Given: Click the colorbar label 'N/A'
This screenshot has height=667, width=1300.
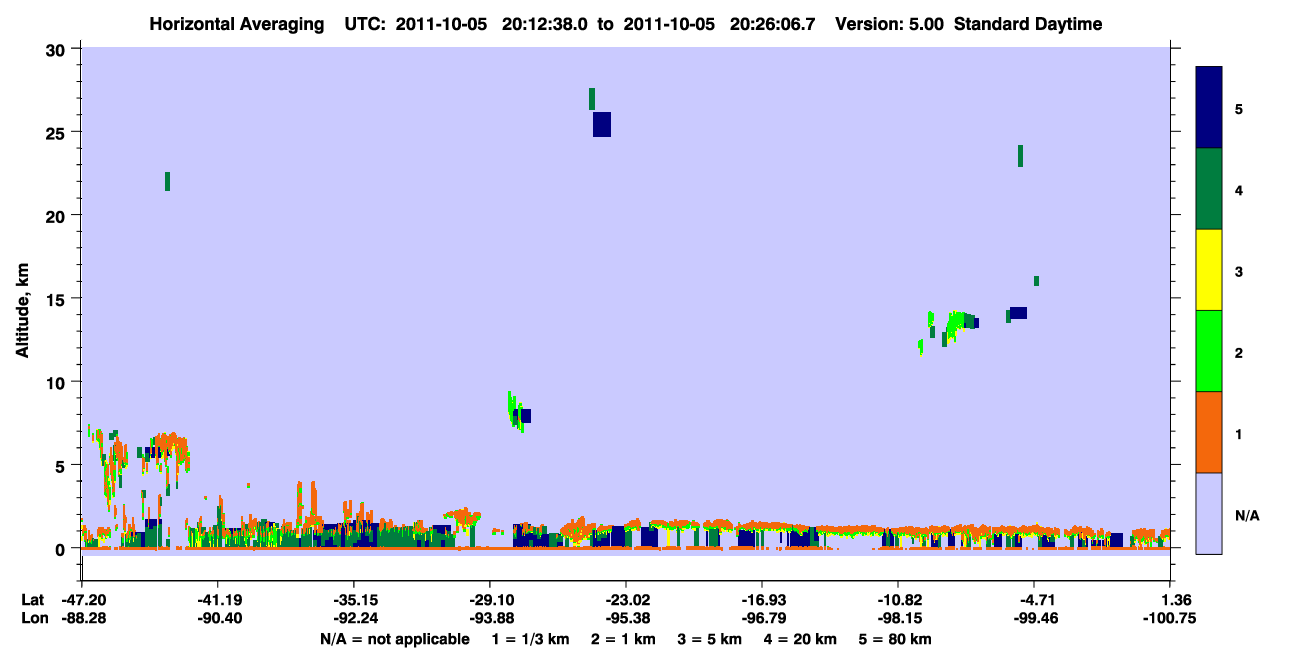Looking at the screenshot, I should [1246, 515].
